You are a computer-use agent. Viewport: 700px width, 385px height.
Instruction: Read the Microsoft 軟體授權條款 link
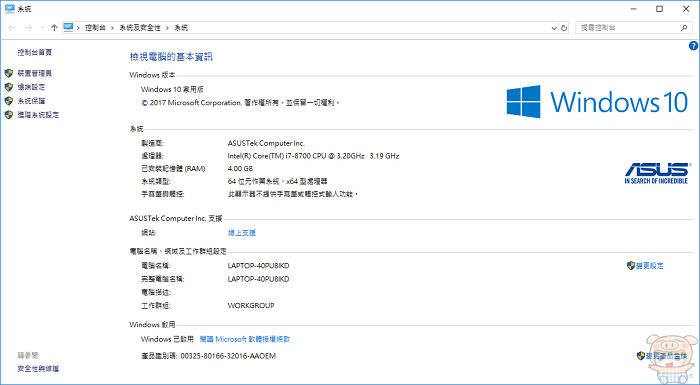tap(245, 339)
